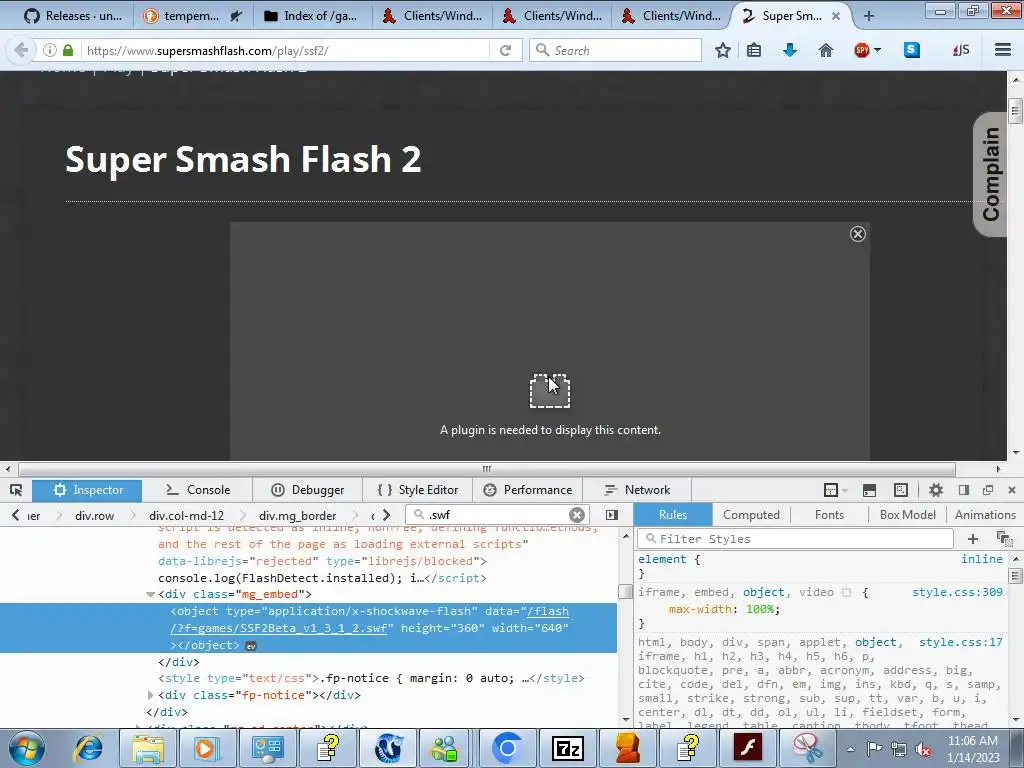Image resolution: width=1024 pixels, height=768 pixels.
Task: Open a new tab with plus
Action: point(869,16)
